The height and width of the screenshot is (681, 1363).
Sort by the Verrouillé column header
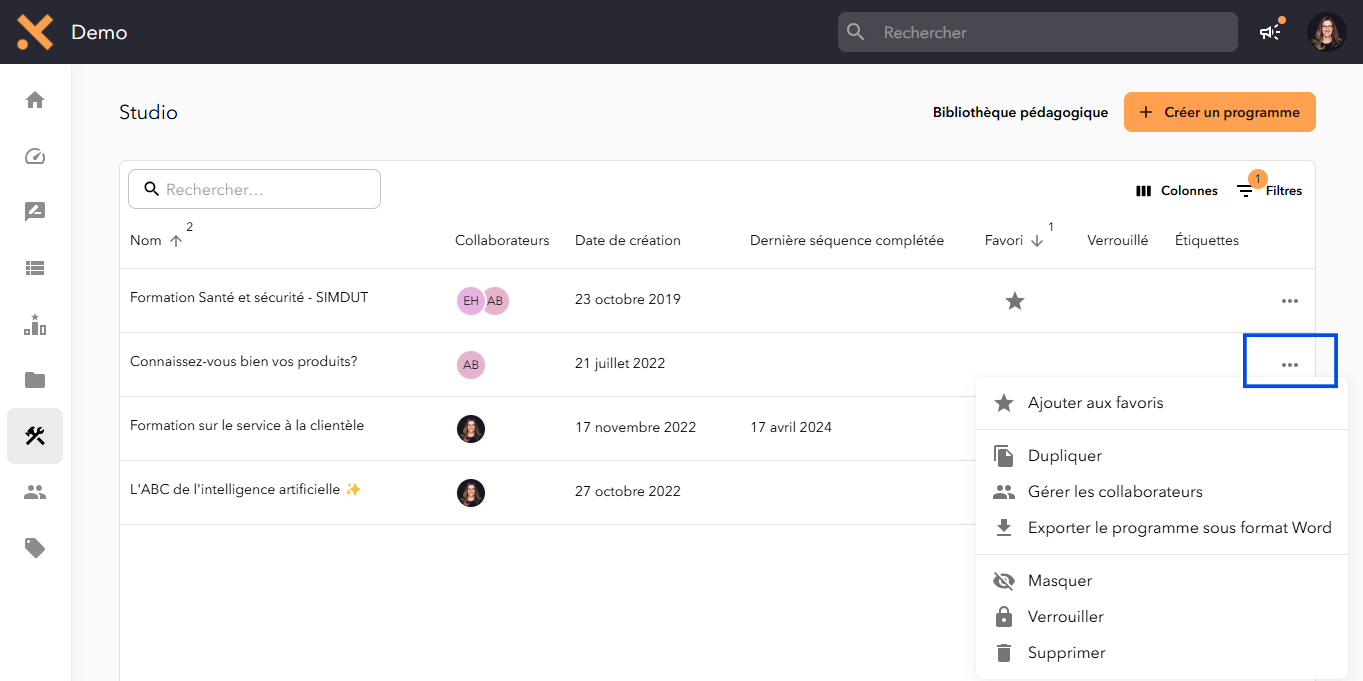click(x=1118, y=240)
